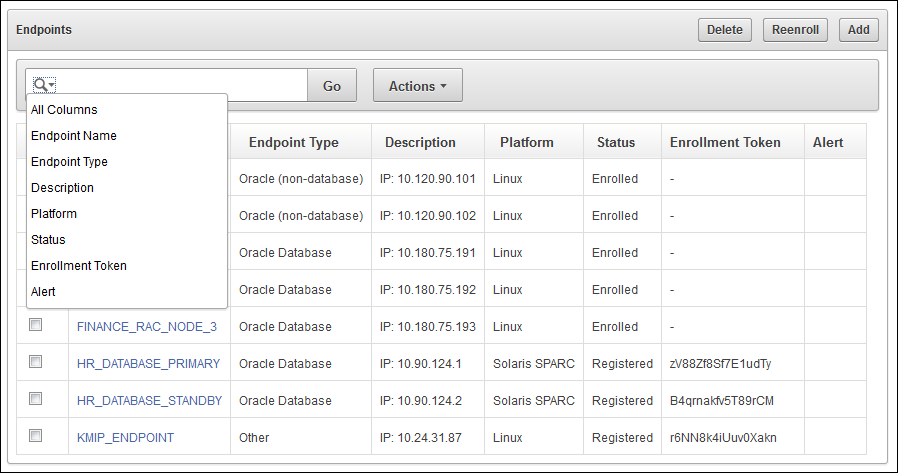
Task: Add a new endpoint
Action: coord(858,30)
